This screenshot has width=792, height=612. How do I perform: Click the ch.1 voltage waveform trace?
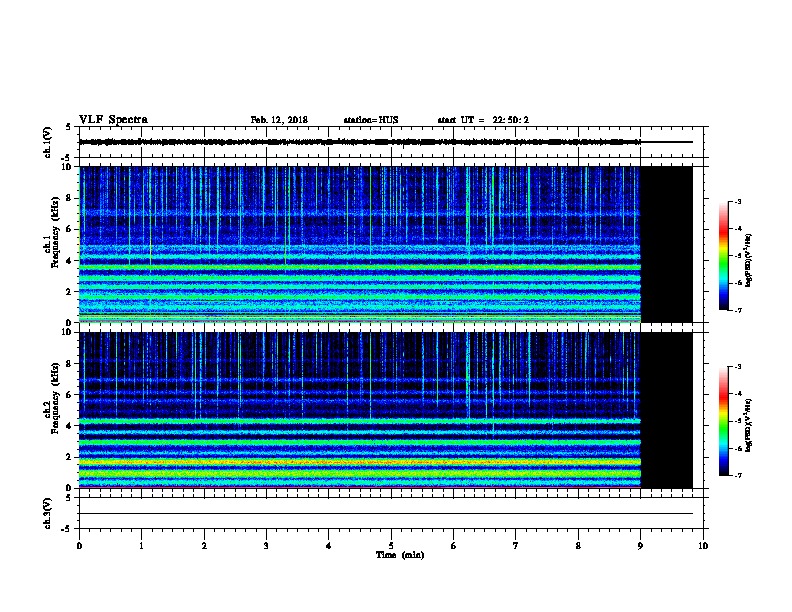click(360, 142)
